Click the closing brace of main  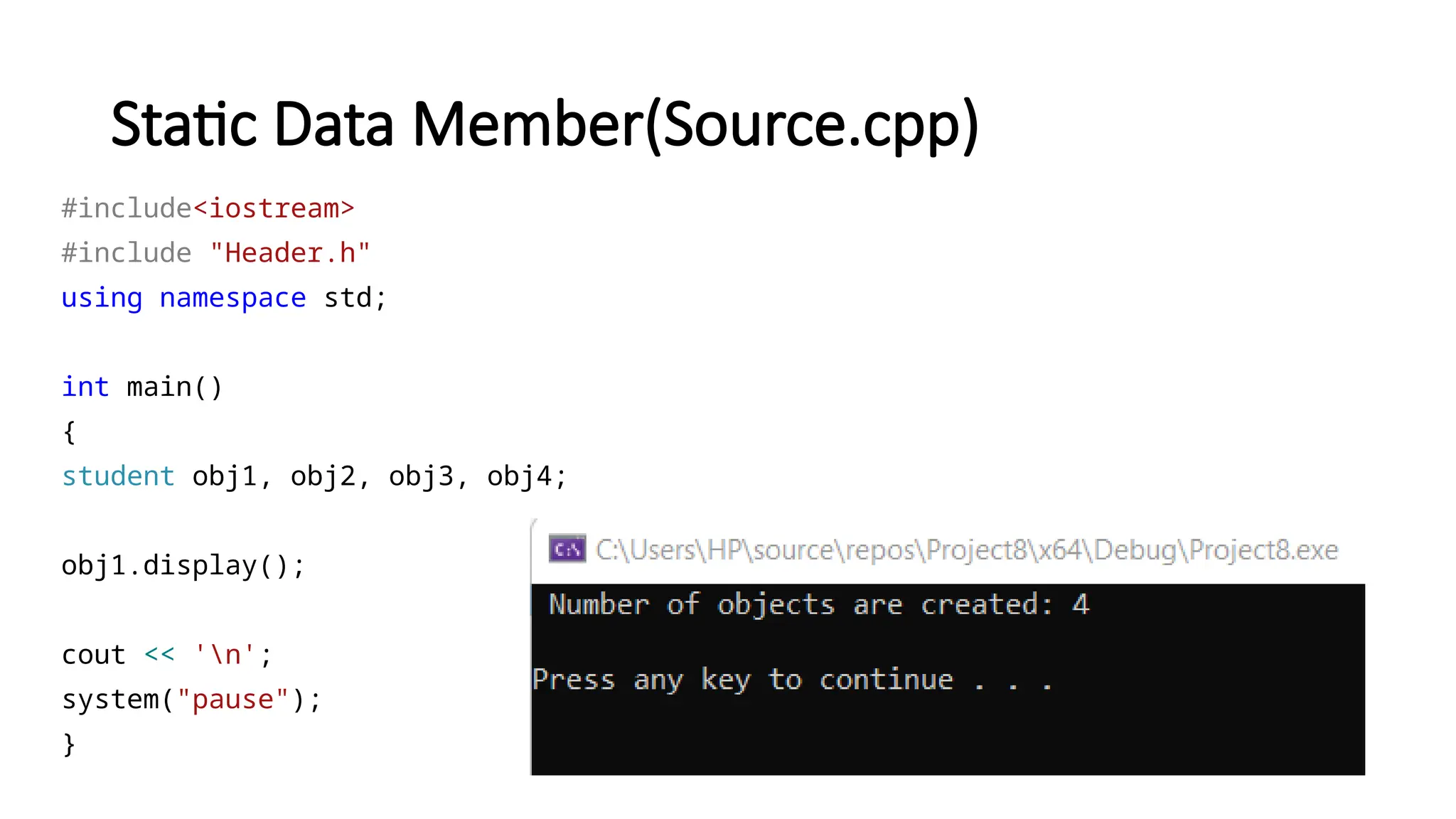69,744
